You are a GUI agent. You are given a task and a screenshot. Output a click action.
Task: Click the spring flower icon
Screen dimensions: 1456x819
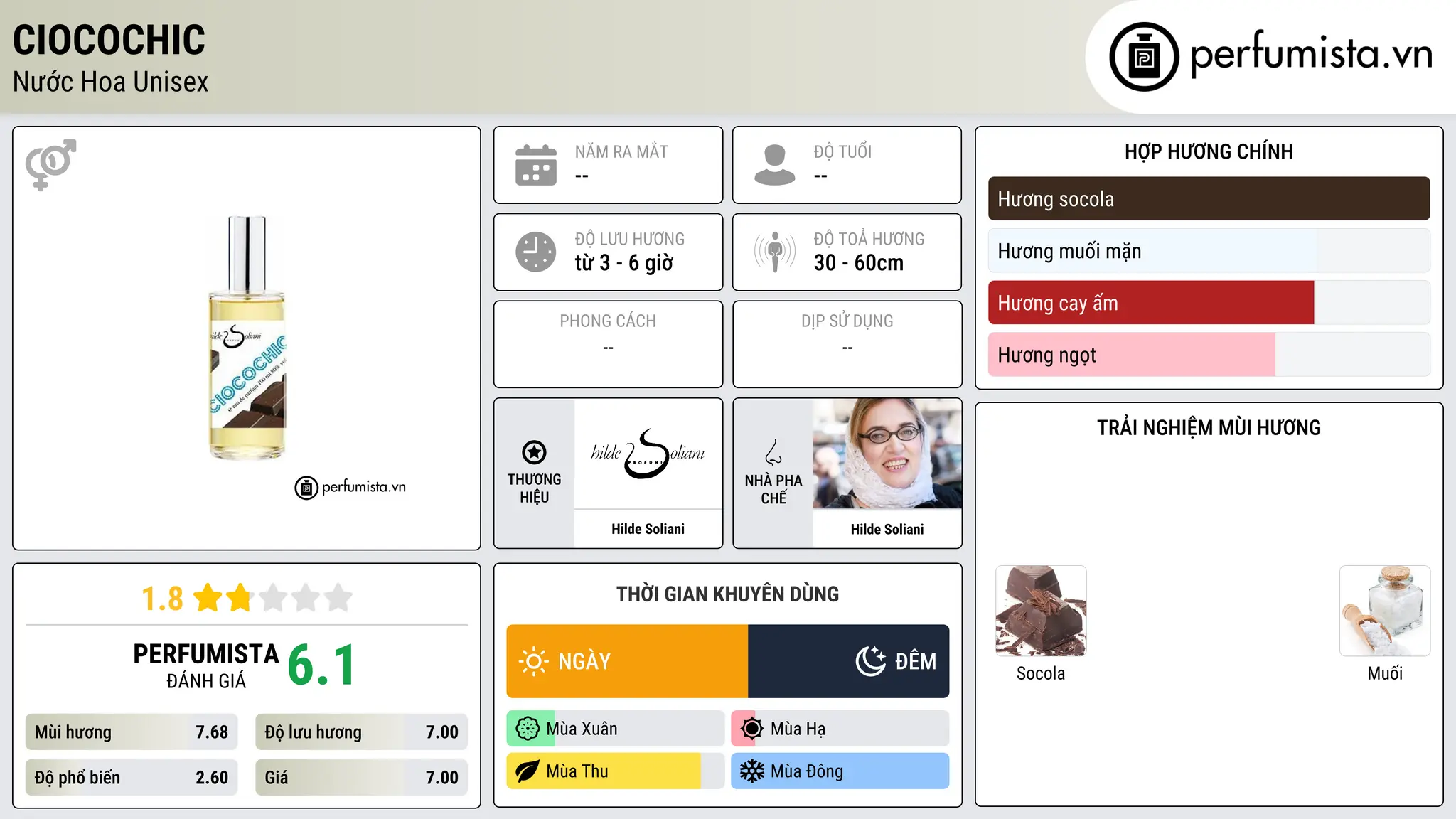tap(528, 729)
